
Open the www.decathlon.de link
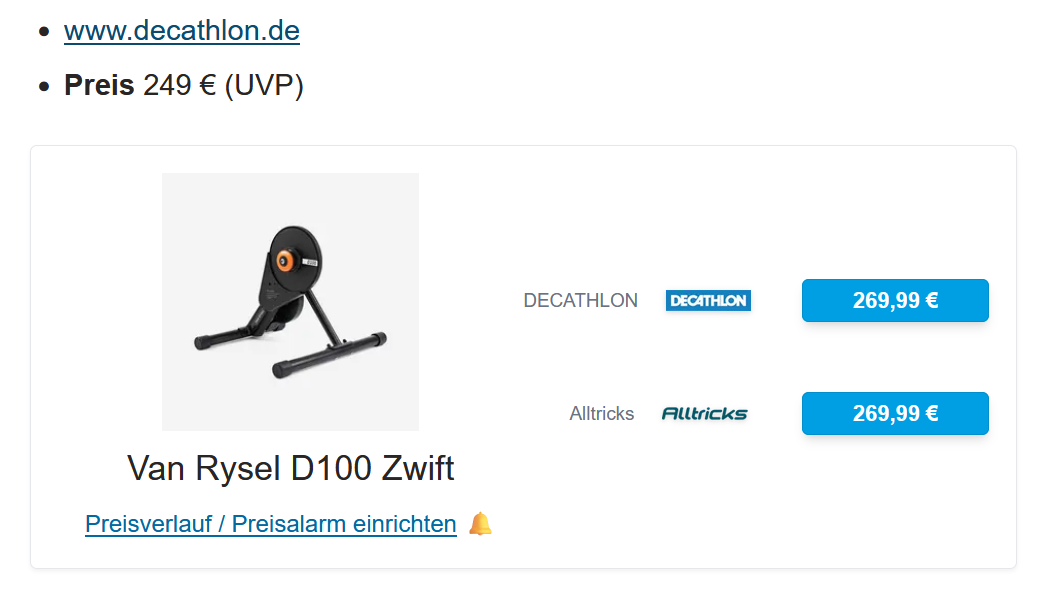pyautogui.click(x=181, y=30)
